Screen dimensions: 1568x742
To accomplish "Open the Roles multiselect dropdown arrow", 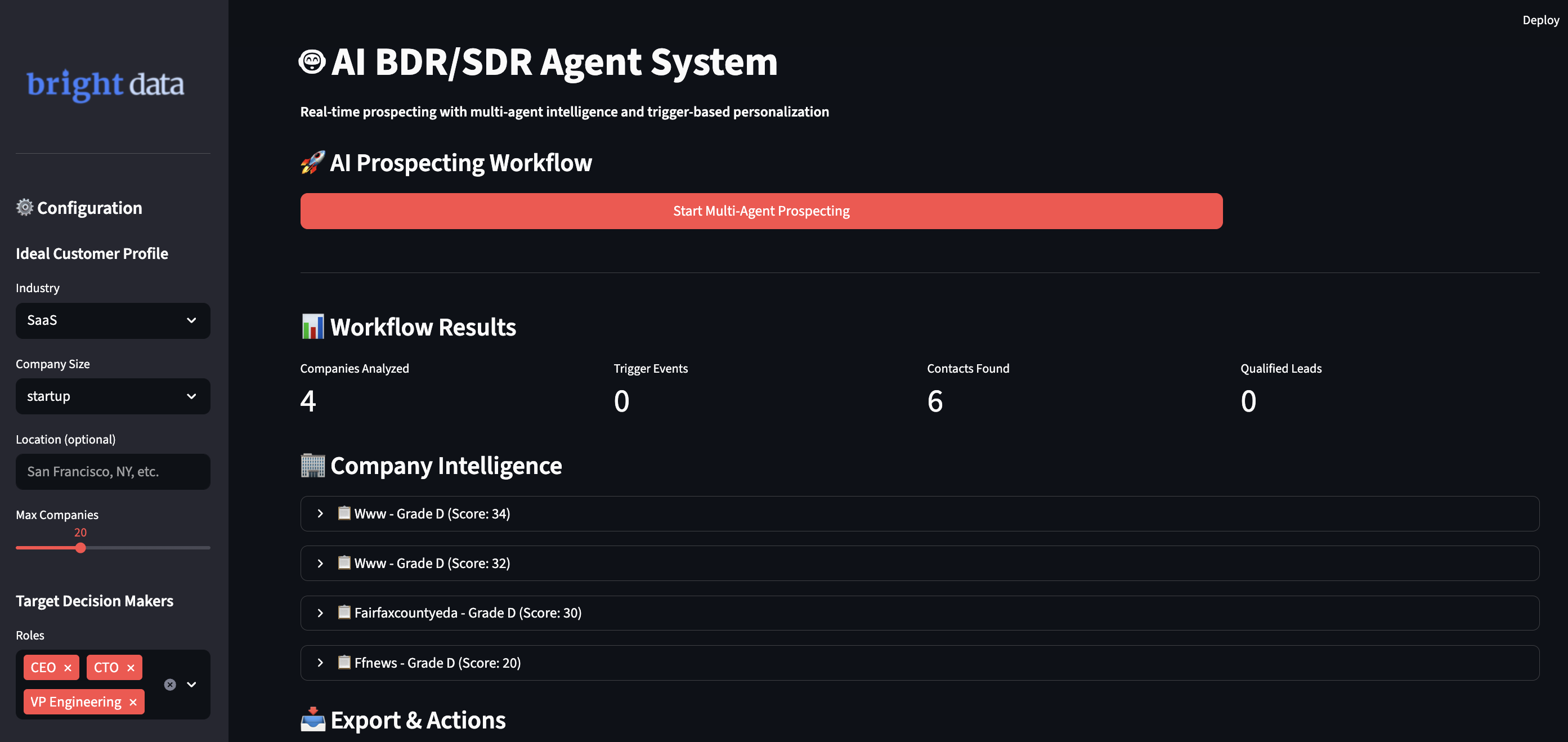I will point(192,684).
